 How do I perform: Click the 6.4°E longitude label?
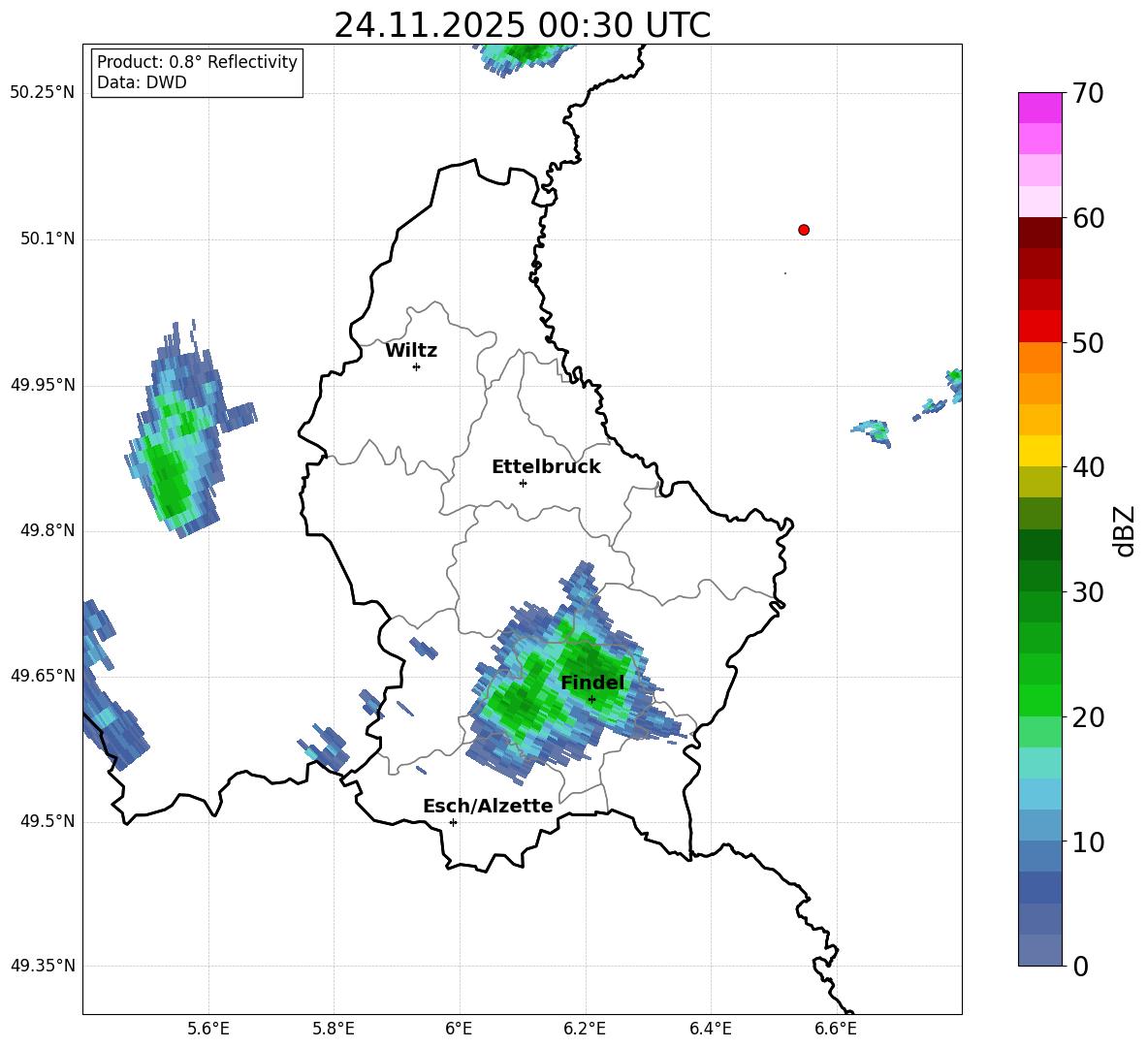tap(710, 1029)
